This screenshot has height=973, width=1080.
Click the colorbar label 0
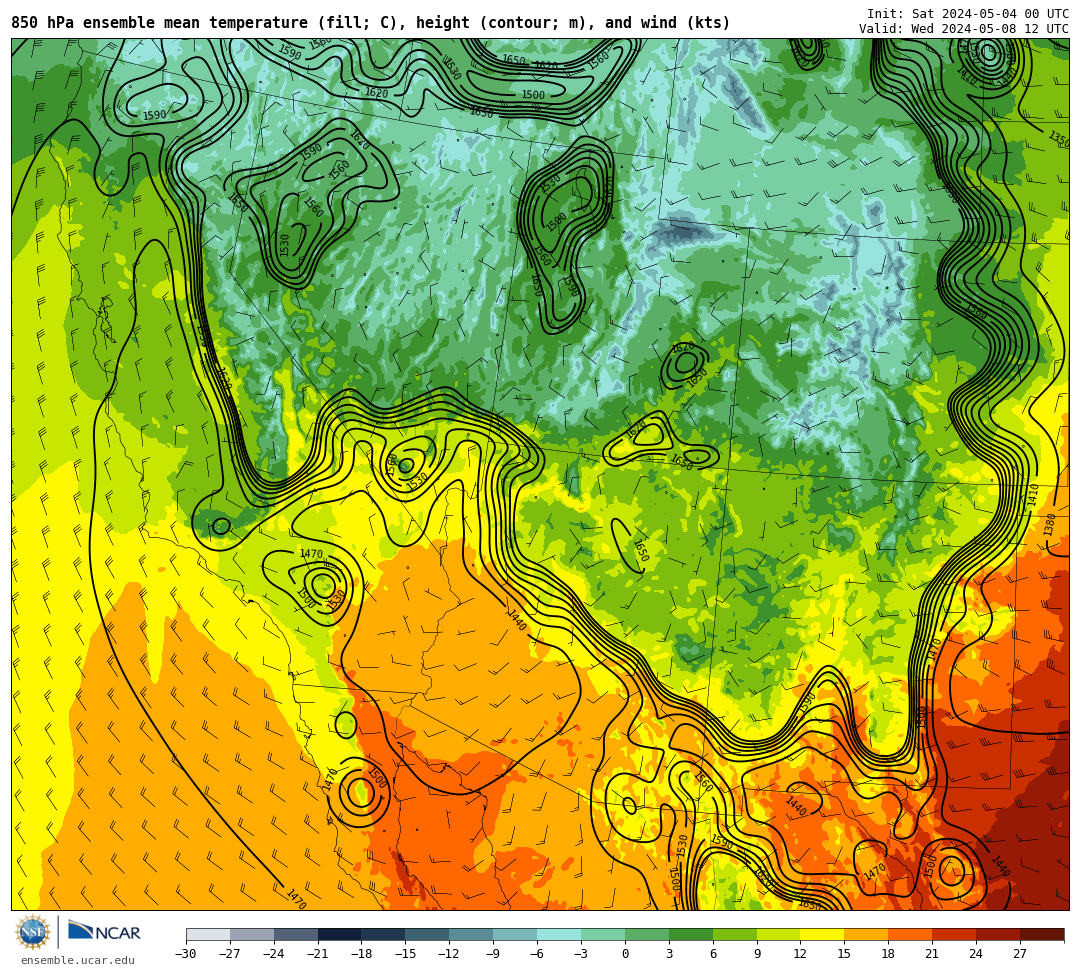point(625,954)
